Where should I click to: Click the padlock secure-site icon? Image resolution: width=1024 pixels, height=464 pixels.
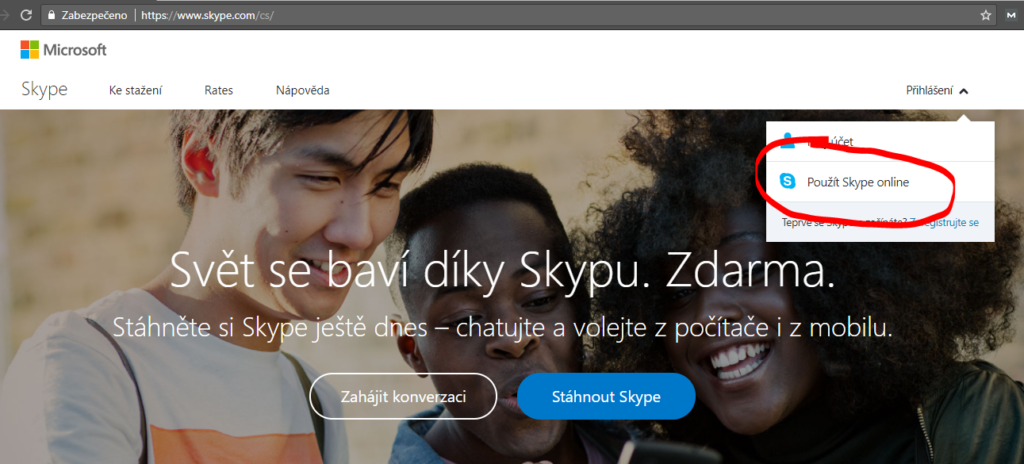53,15
